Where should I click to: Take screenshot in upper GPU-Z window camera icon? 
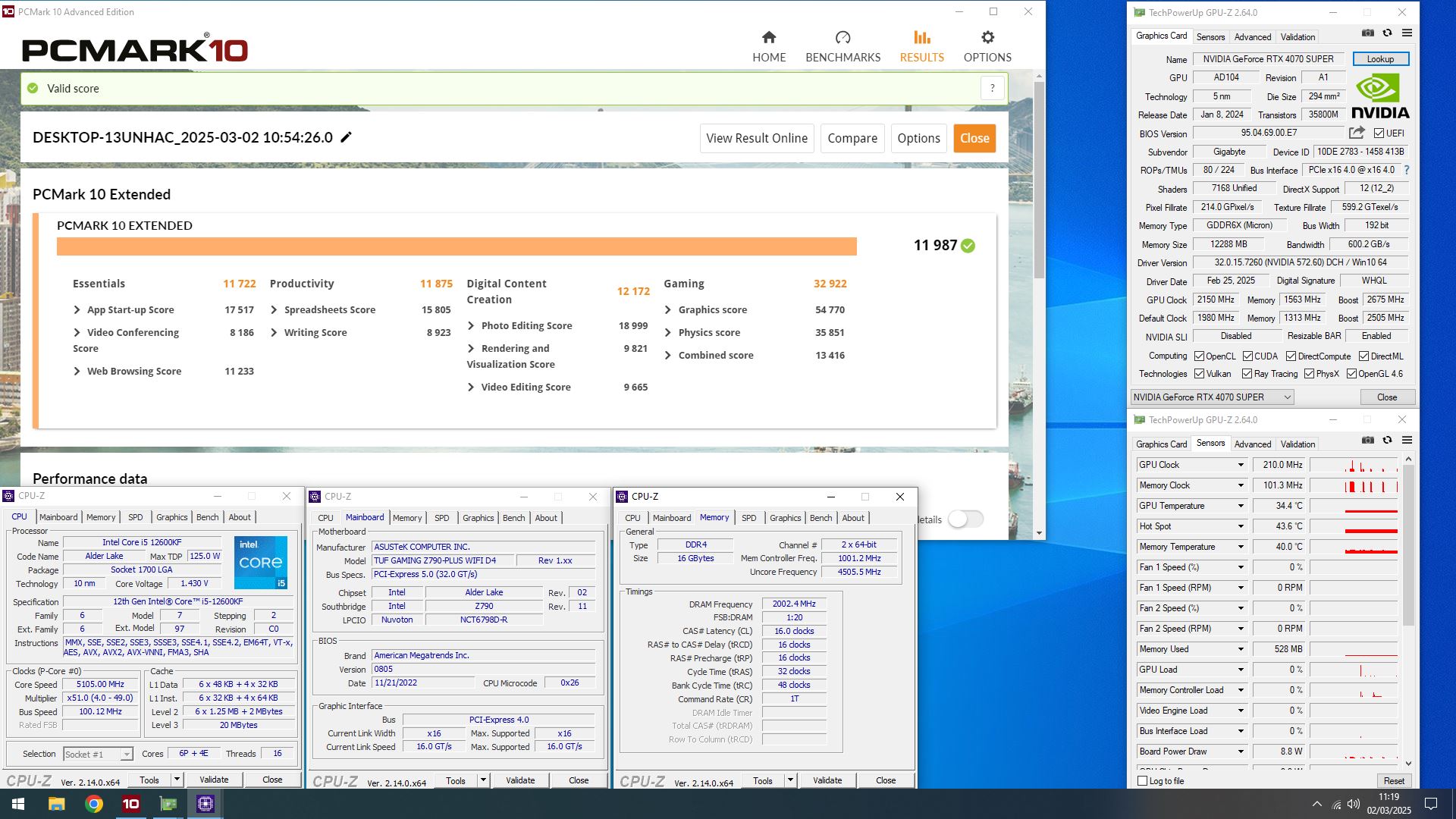coord(1367,33)
